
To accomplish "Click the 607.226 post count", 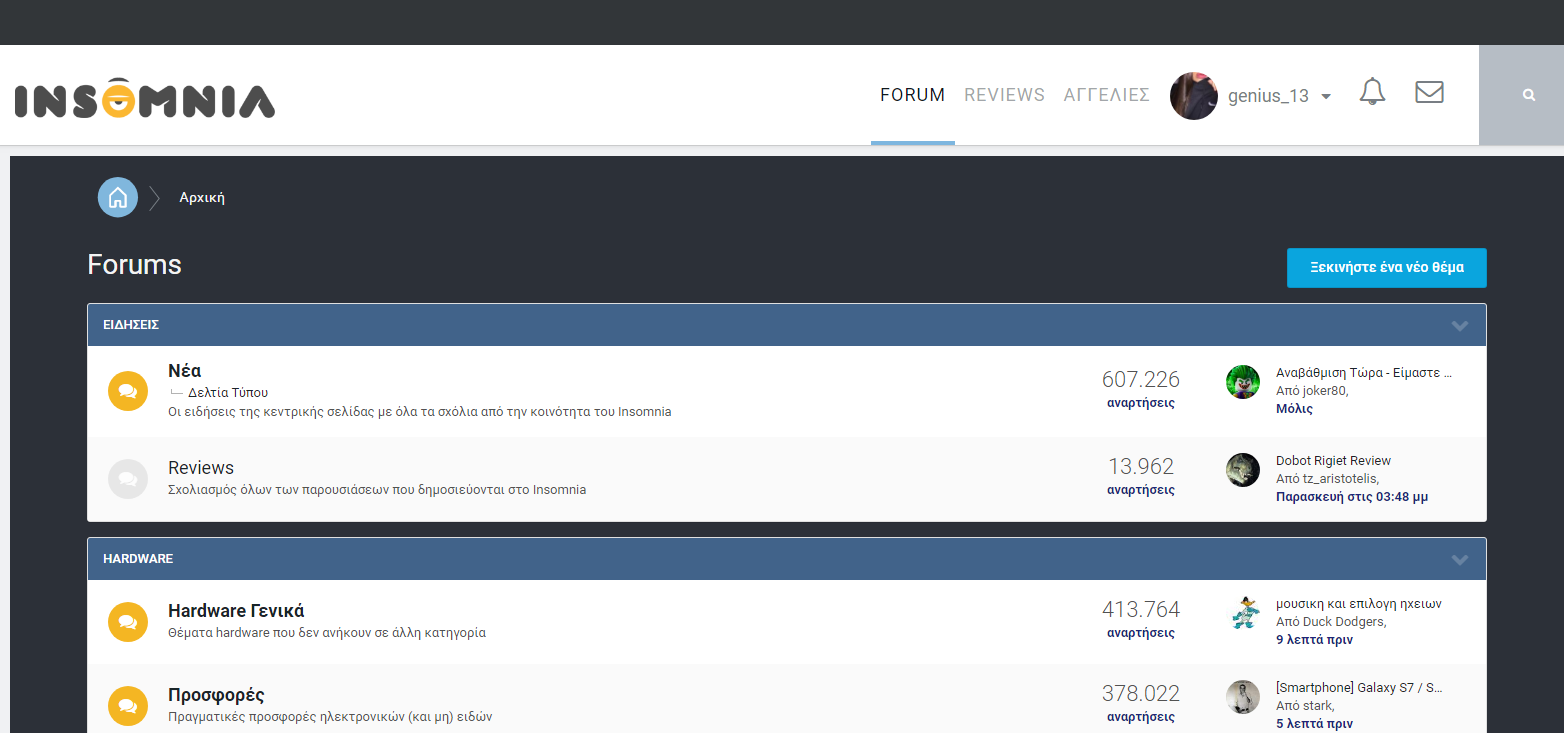I will tap(1141, 380).
